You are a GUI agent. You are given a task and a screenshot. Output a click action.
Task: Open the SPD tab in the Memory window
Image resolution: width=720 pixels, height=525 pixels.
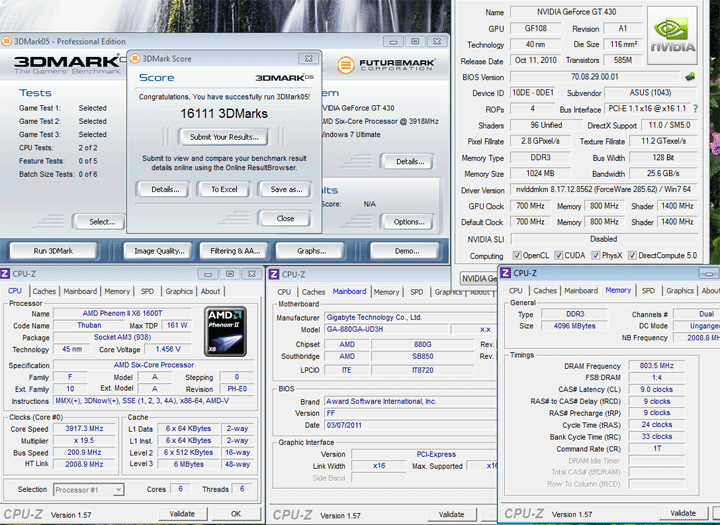coord(648,291)
